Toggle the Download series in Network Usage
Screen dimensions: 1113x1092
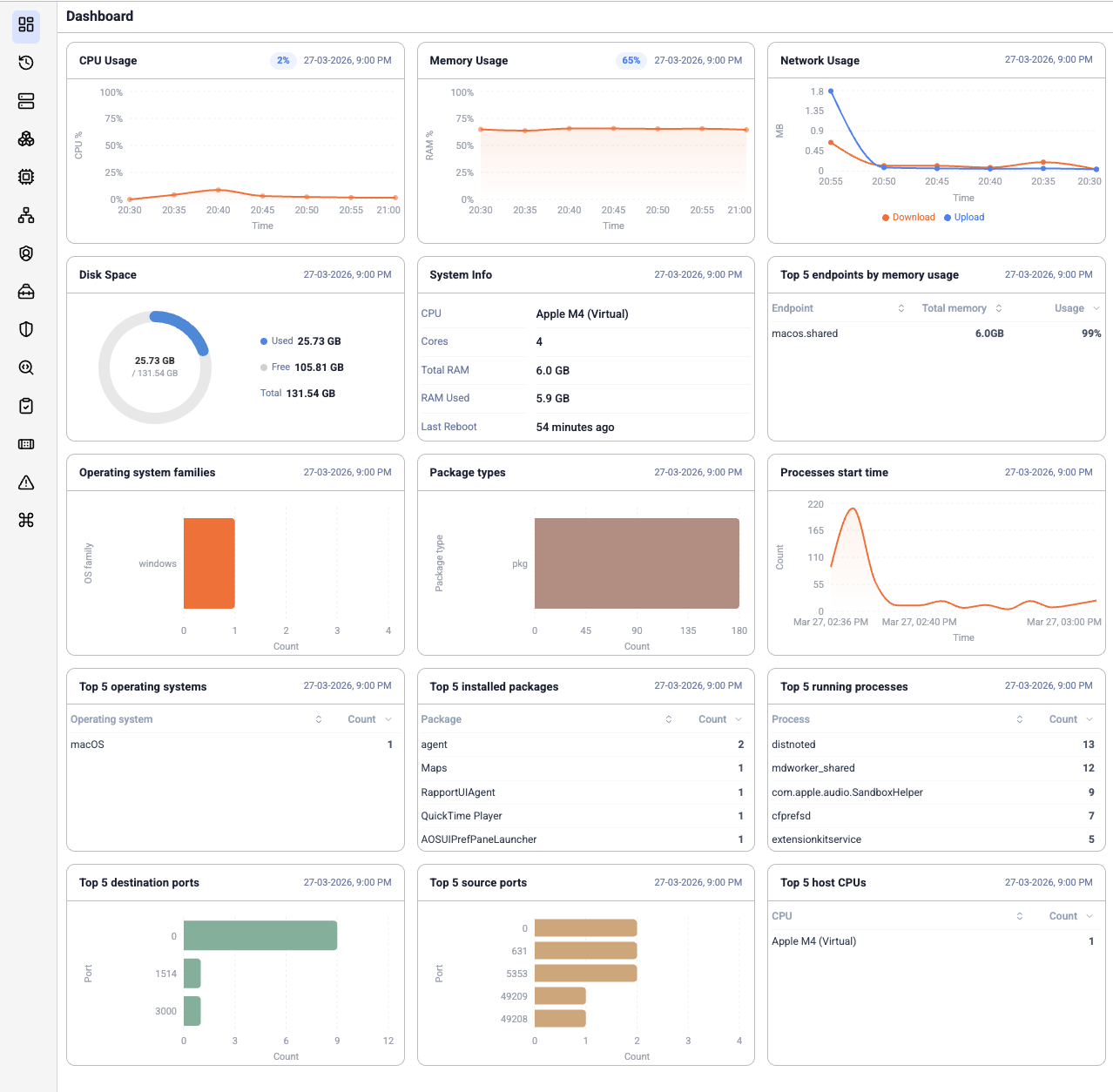point(908,217)
